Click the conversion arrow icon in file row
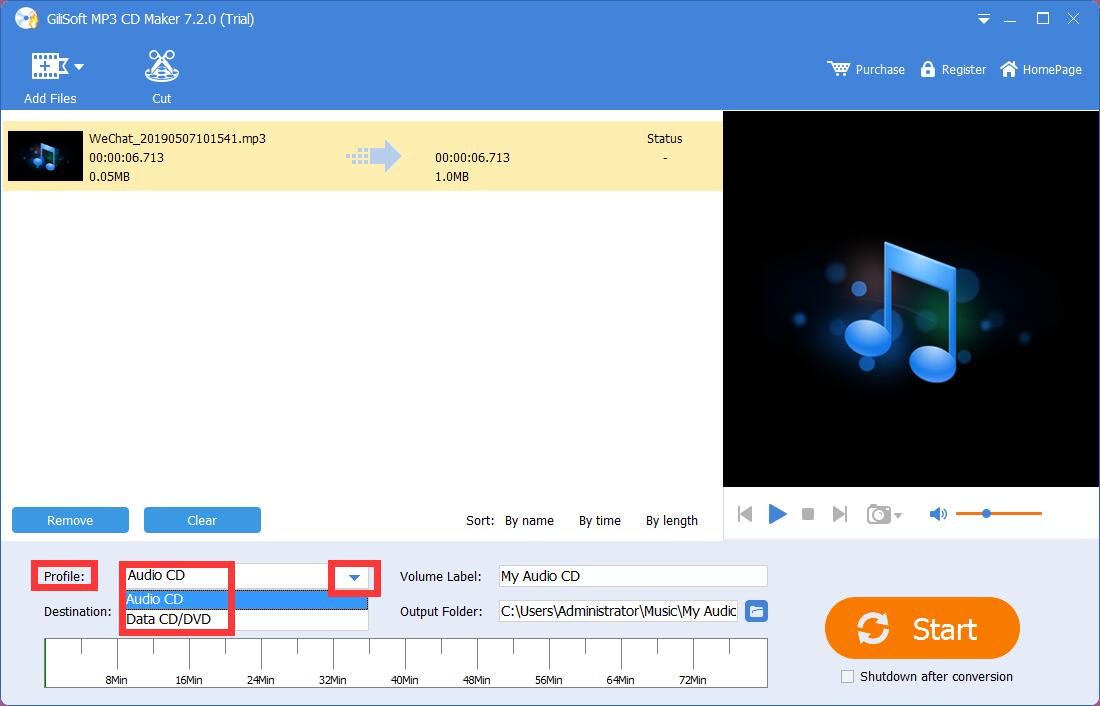 (x=374, y=156)
